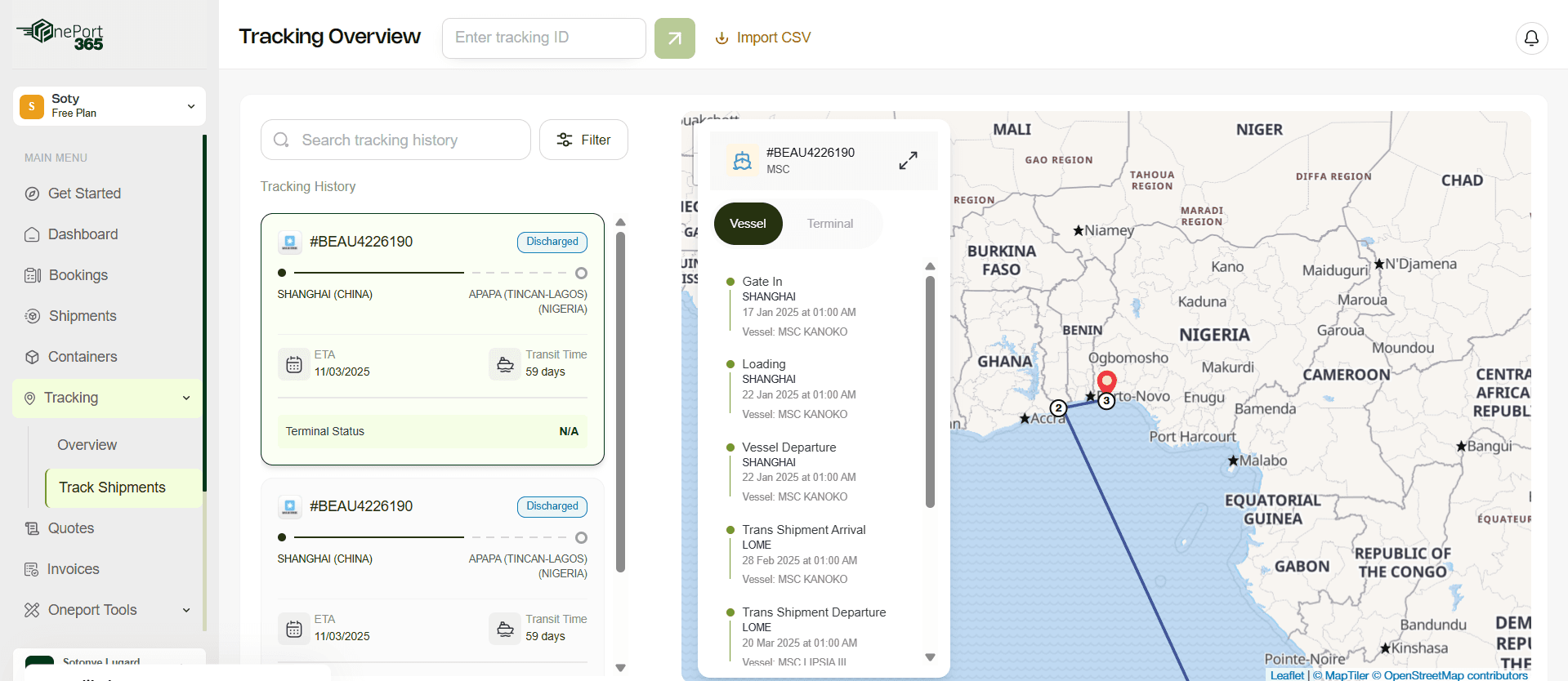Viewport: 1568px width, 681px height.
Task: Click route progress bar on second card
Action: point(432,537)
